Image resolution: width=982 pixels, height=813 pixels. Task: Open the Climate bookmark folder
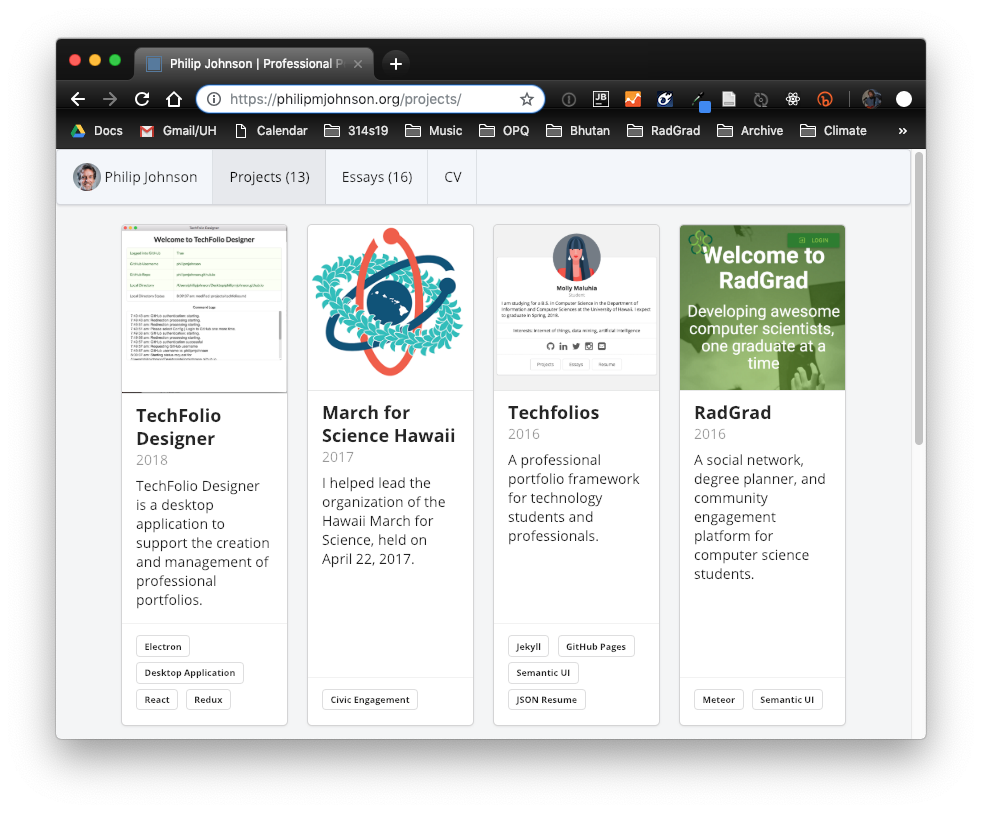click(834, 131)
